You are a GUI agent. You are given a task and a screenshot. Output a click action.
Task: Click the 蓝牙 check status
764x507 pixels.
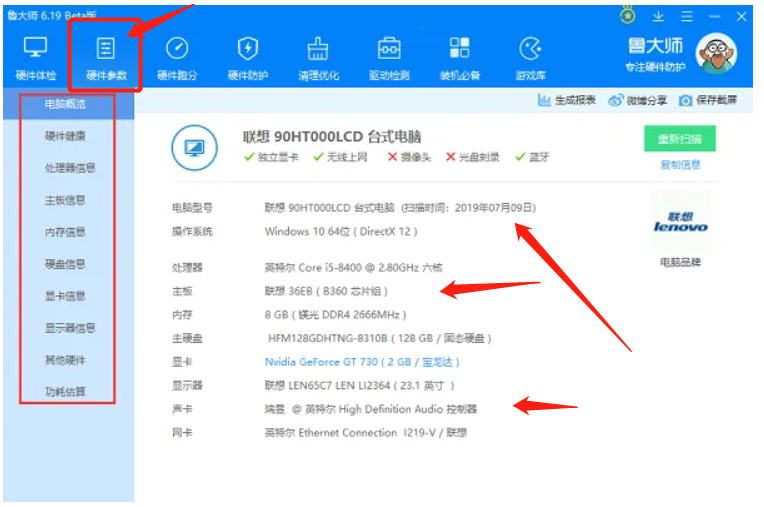(532, 157)
